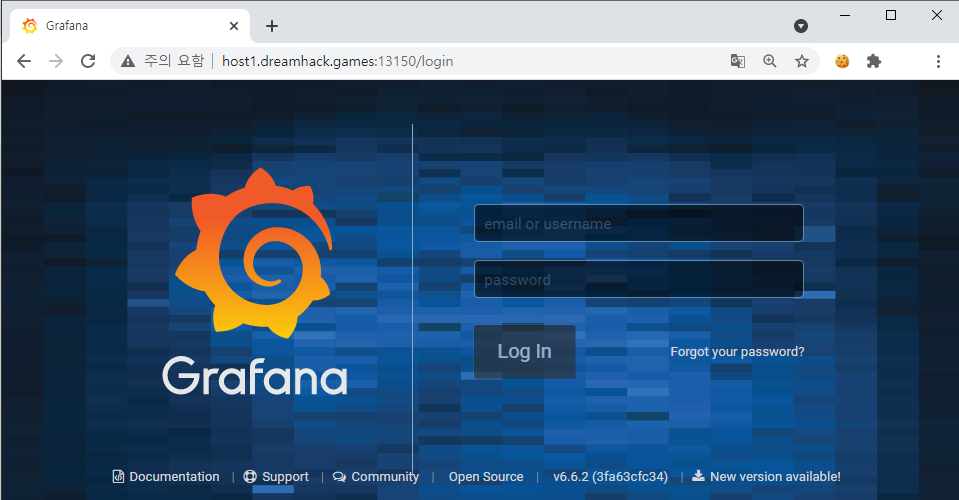Click the New version available link
This screenshot has height=500, width=959.
click(x=766, y=477)
